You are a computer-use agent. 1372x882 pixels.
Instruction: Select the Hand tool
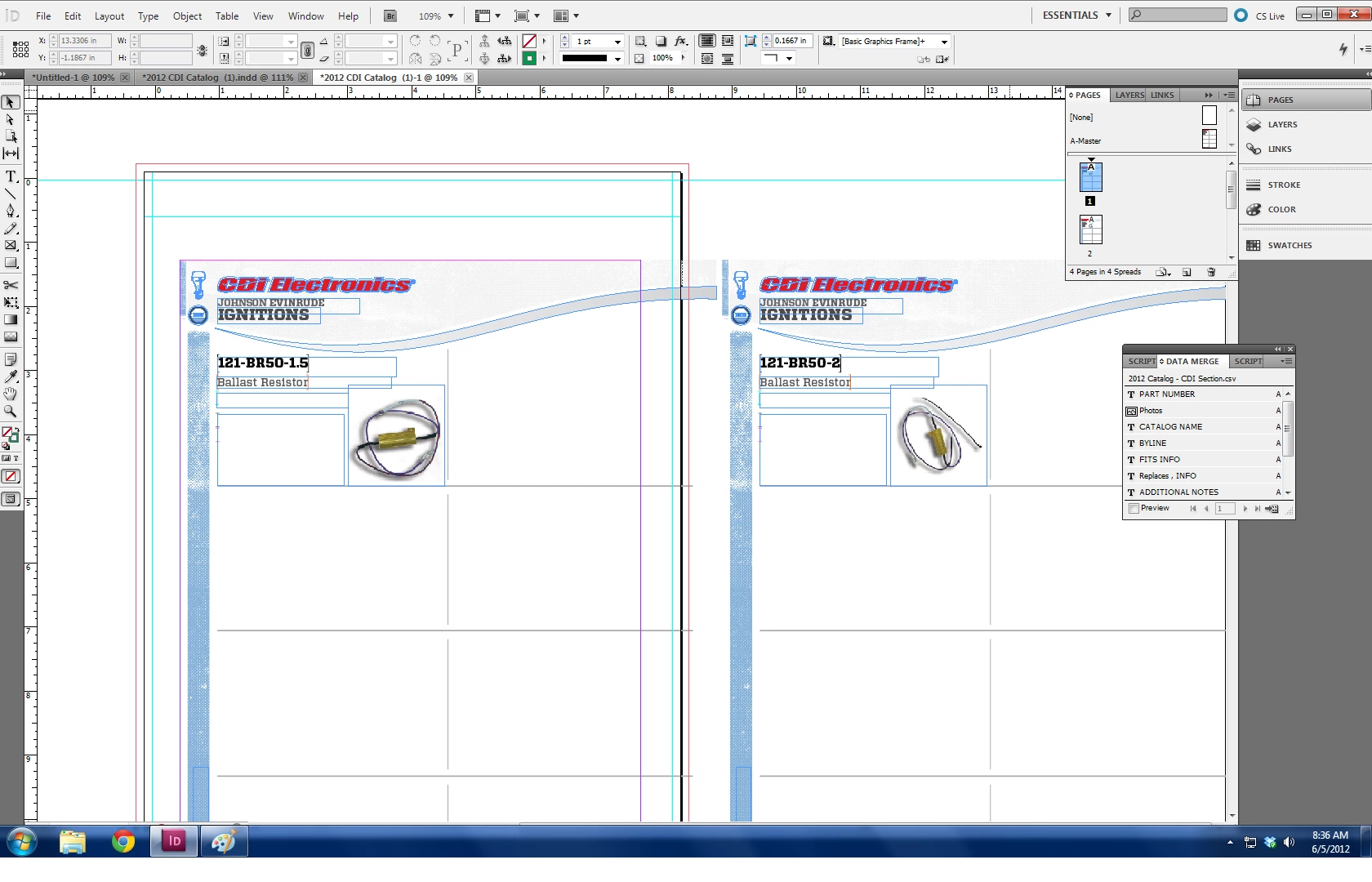pyautogui.click(x=11, y=394)
